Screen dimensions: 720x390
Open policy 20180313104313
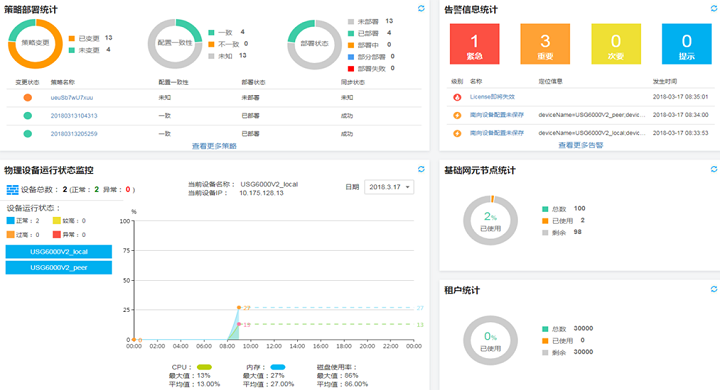tap(74, 116)
